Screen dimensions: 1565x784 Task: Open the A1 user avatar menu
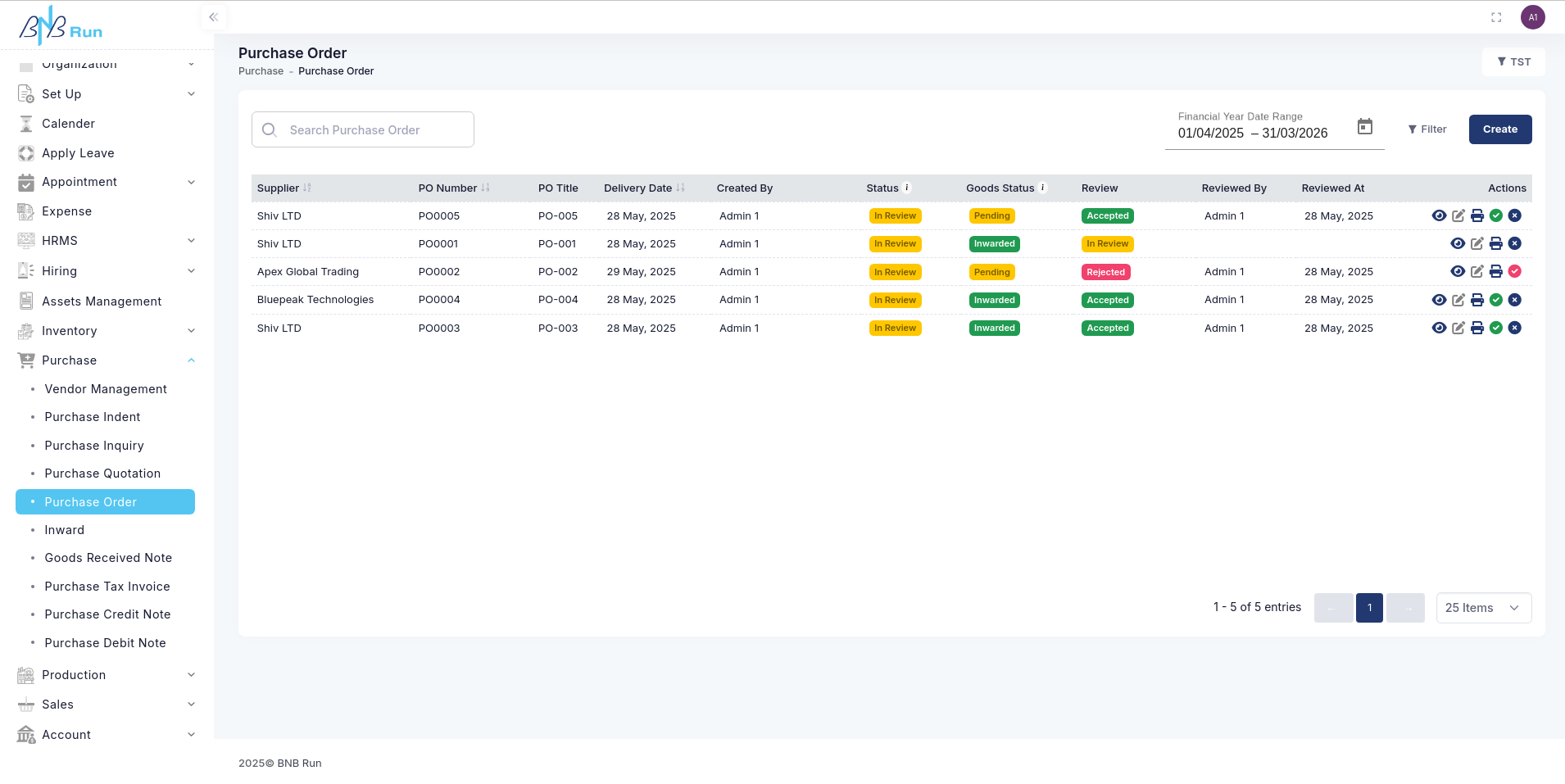(x=1533, y=17)
